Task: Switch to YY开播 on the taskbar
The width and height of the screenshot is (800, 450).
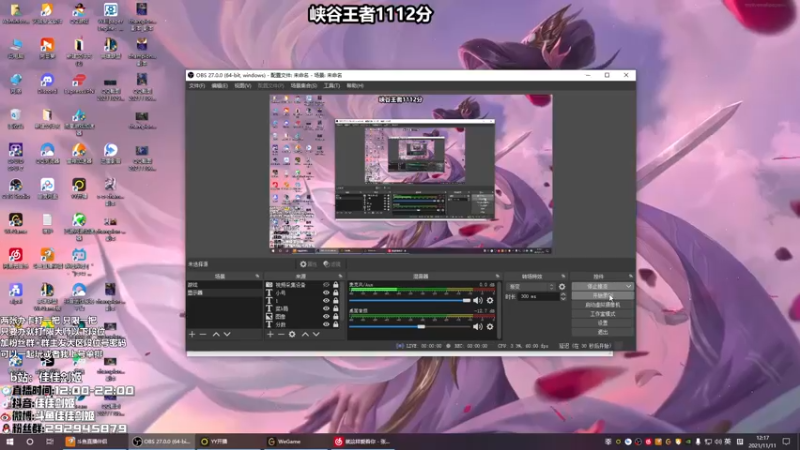Action: [229, 441]
